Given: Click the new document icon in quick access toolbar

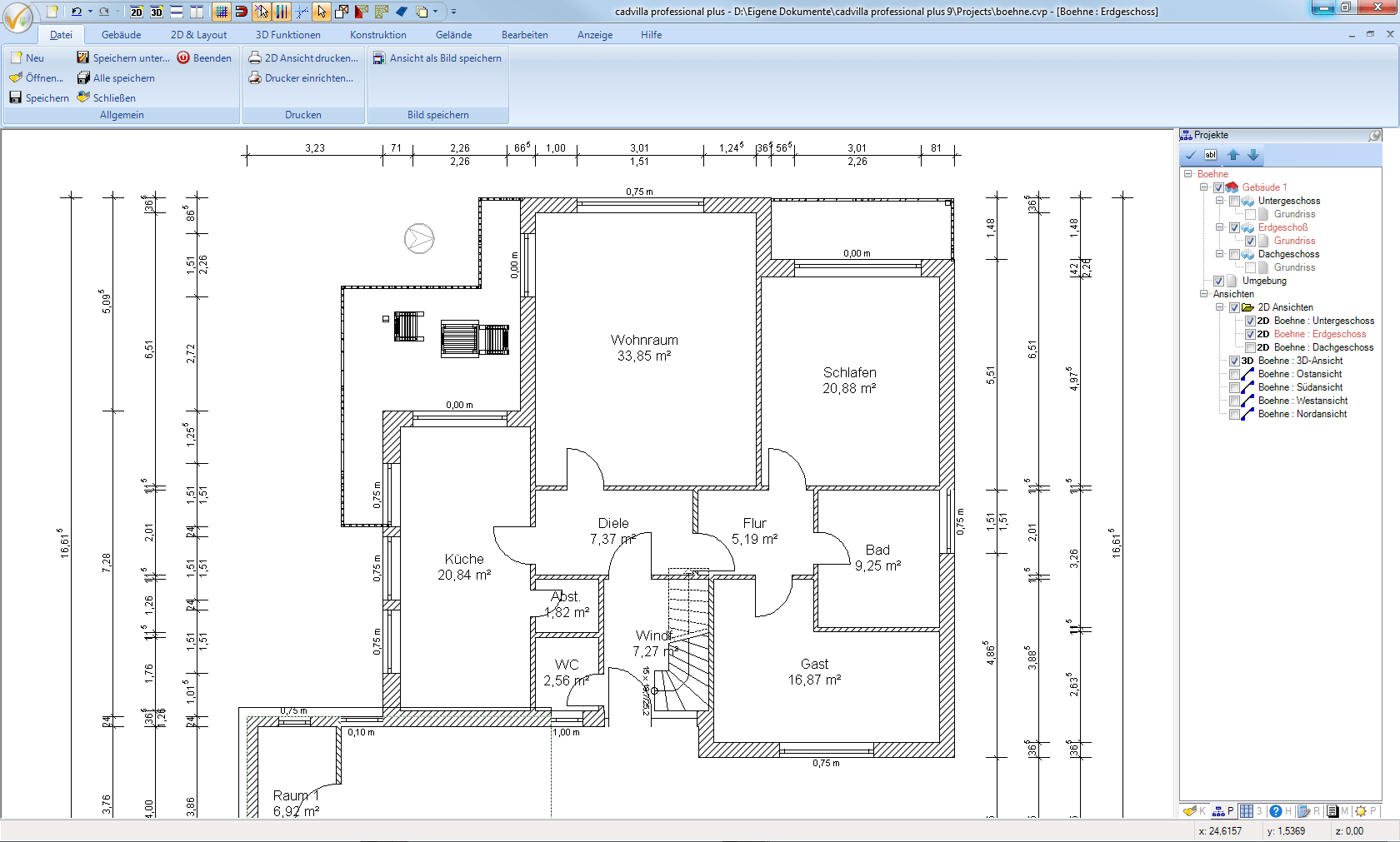Looking at the screenshot, I should click(52, 12).
